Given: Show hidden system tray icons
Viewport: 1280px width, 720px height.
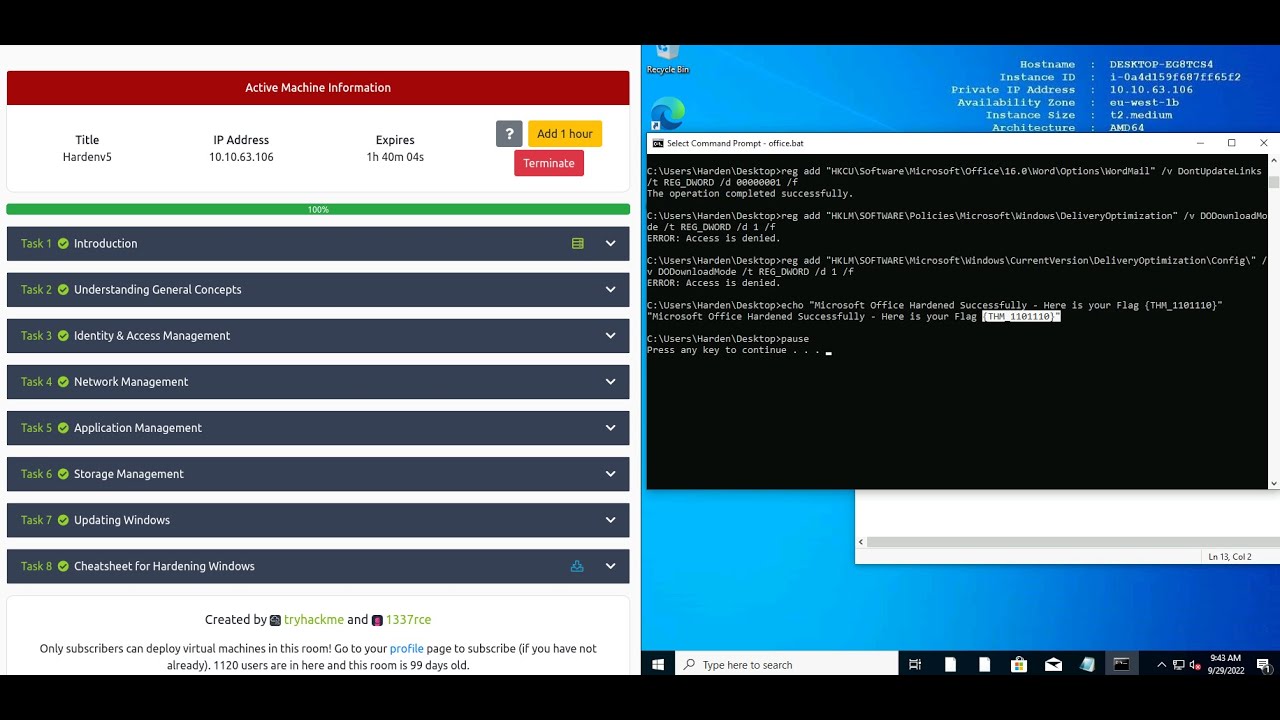Looking at the screenshot, I should click(x=1161, y=664).
